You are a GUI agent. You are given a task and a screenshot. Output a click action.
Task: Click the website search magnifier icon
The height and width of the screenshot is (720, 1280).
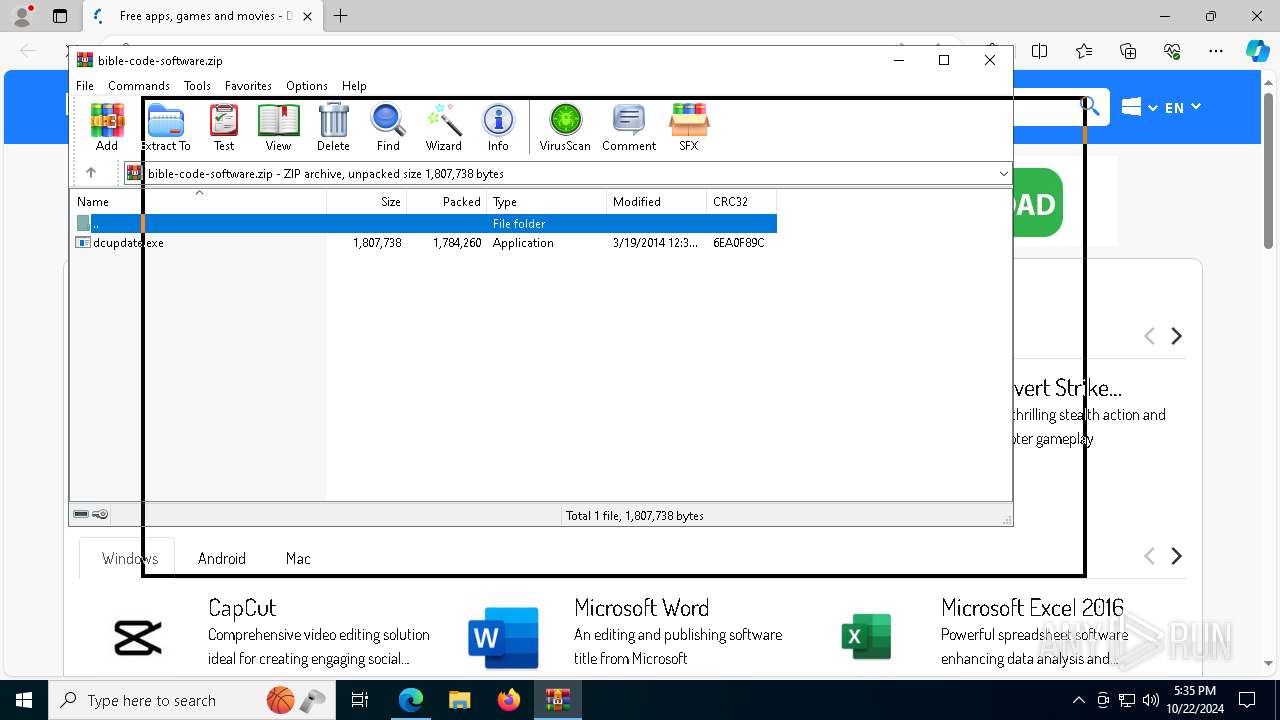coord(1091,107)
